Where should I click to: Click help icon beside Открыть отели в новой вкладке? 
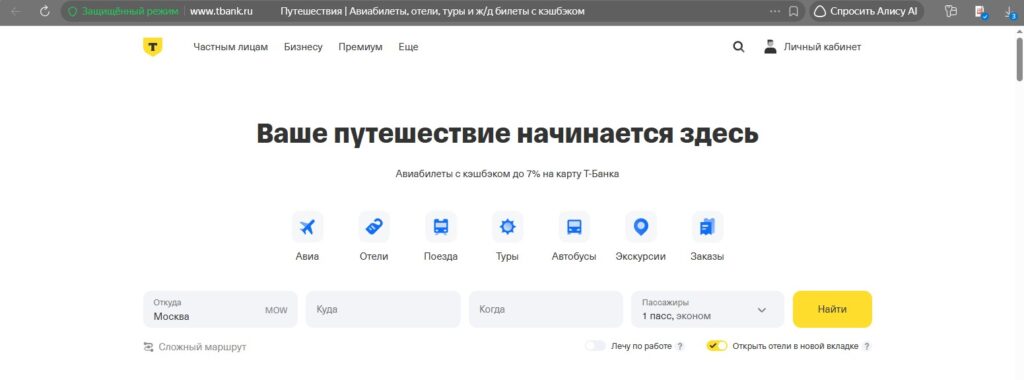tap(867, 346)
